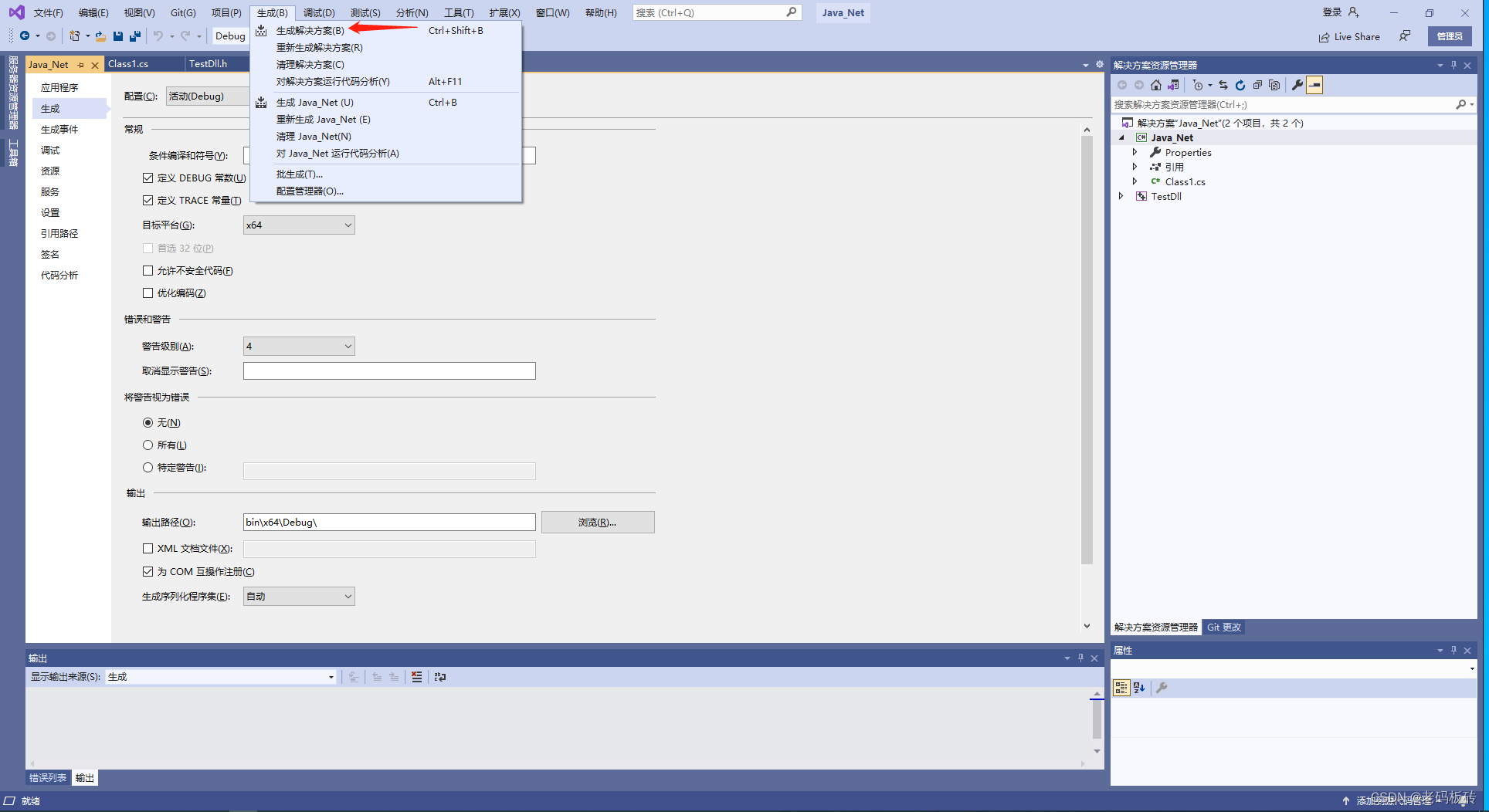This screenshot has width=1489, height=812.
Task: Click the pending changes filter clock icon
Action: tap(1198, 85)
